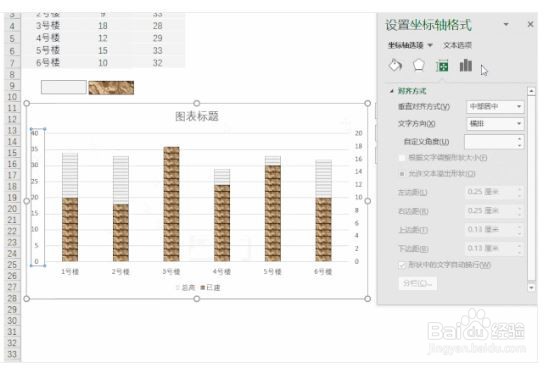Select row header 9
The width and height of the screenshot is (558, 368).
pos(12,85)
